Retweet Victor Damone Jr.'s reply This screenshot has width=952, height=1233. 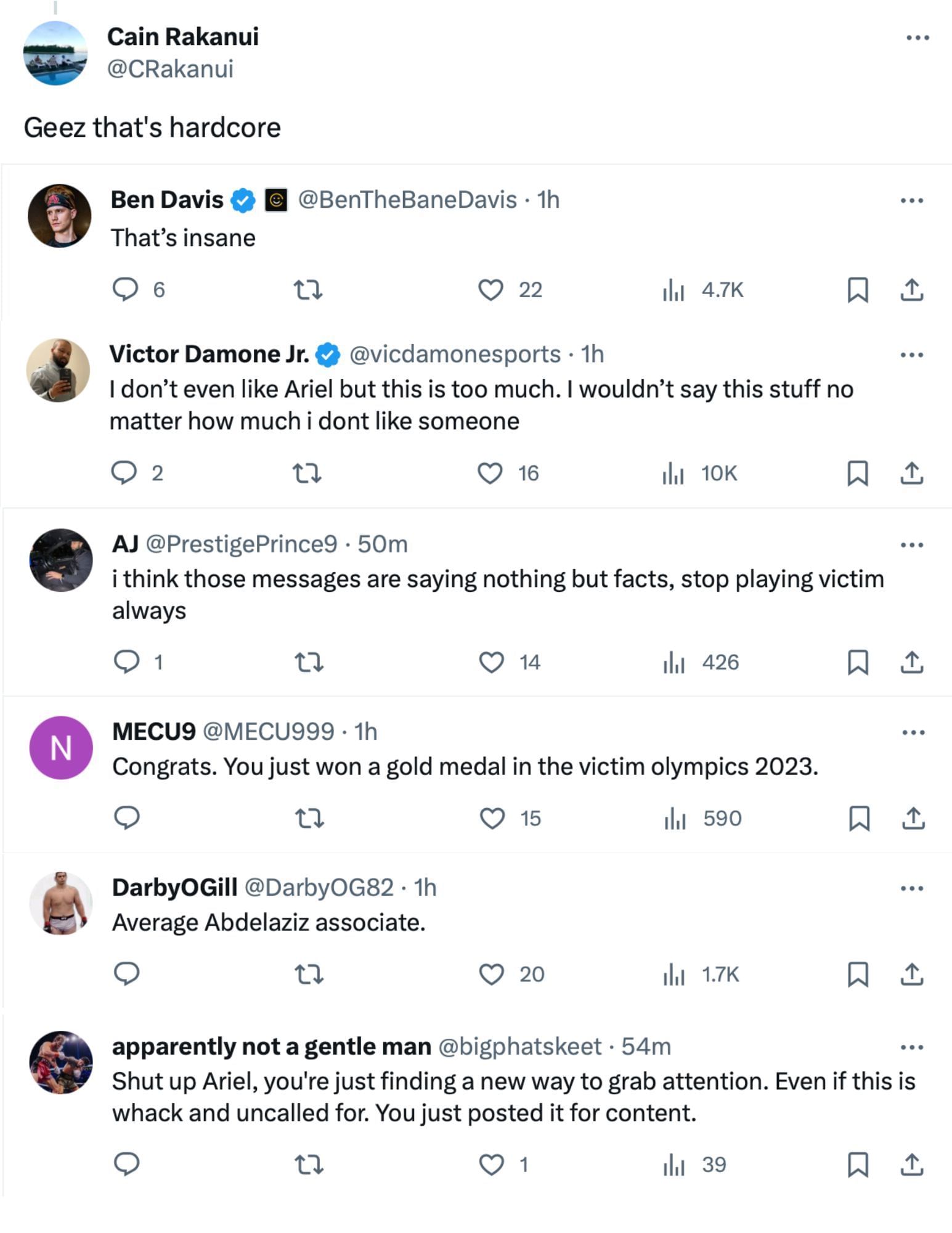[307, 473]
